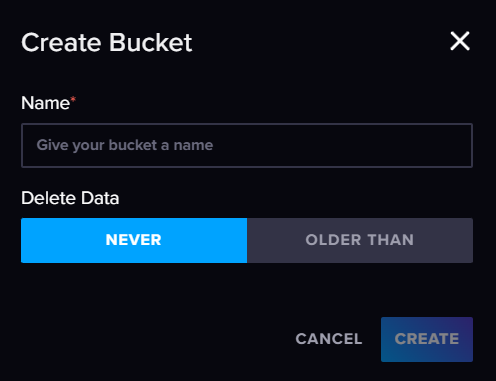Select OLDER THAN for Delete Data
This screenshot has width=496, height=381.
tap(360, 240)
